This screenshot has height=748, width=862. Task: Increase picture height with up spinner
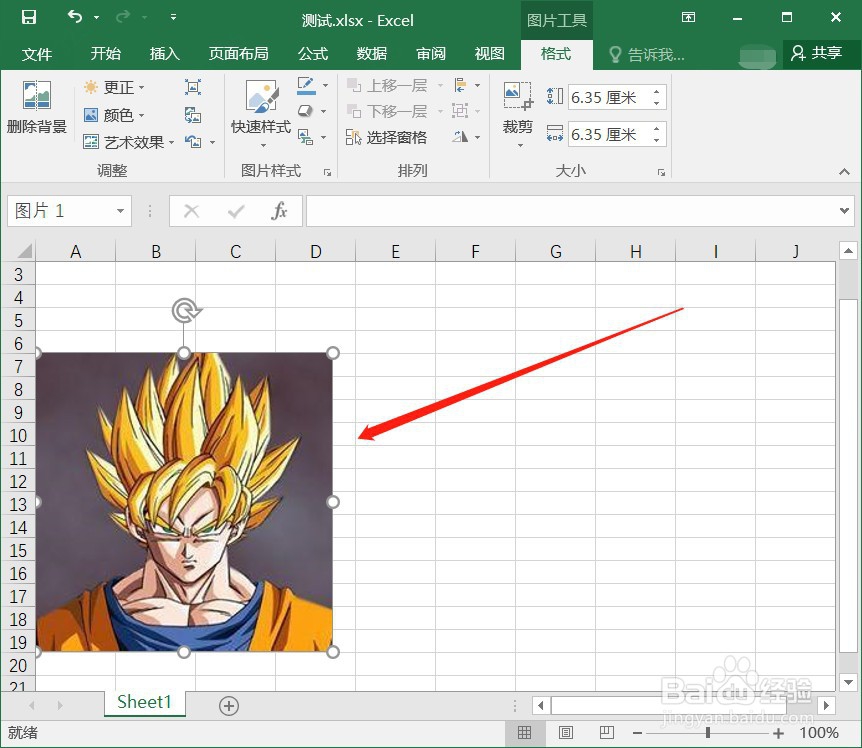click(x=657, y=91)
